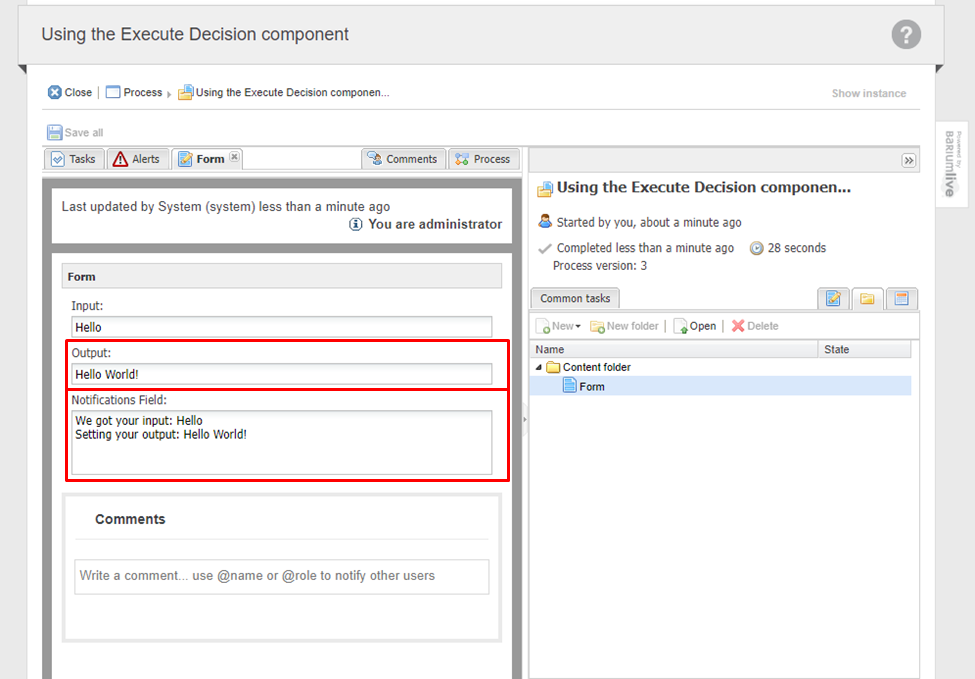The height and width of the screenshot is (679, 975).
Task: Select the Common tasks tab
Action: tap(575, 298)
